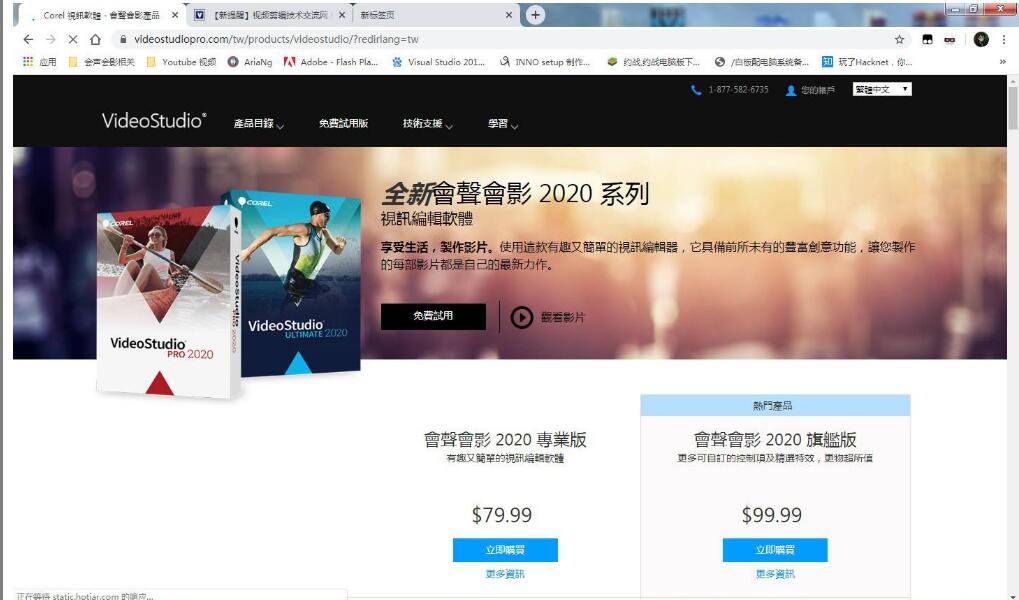Open 更多資訊 under the 旗艦版

click(775, 574)
